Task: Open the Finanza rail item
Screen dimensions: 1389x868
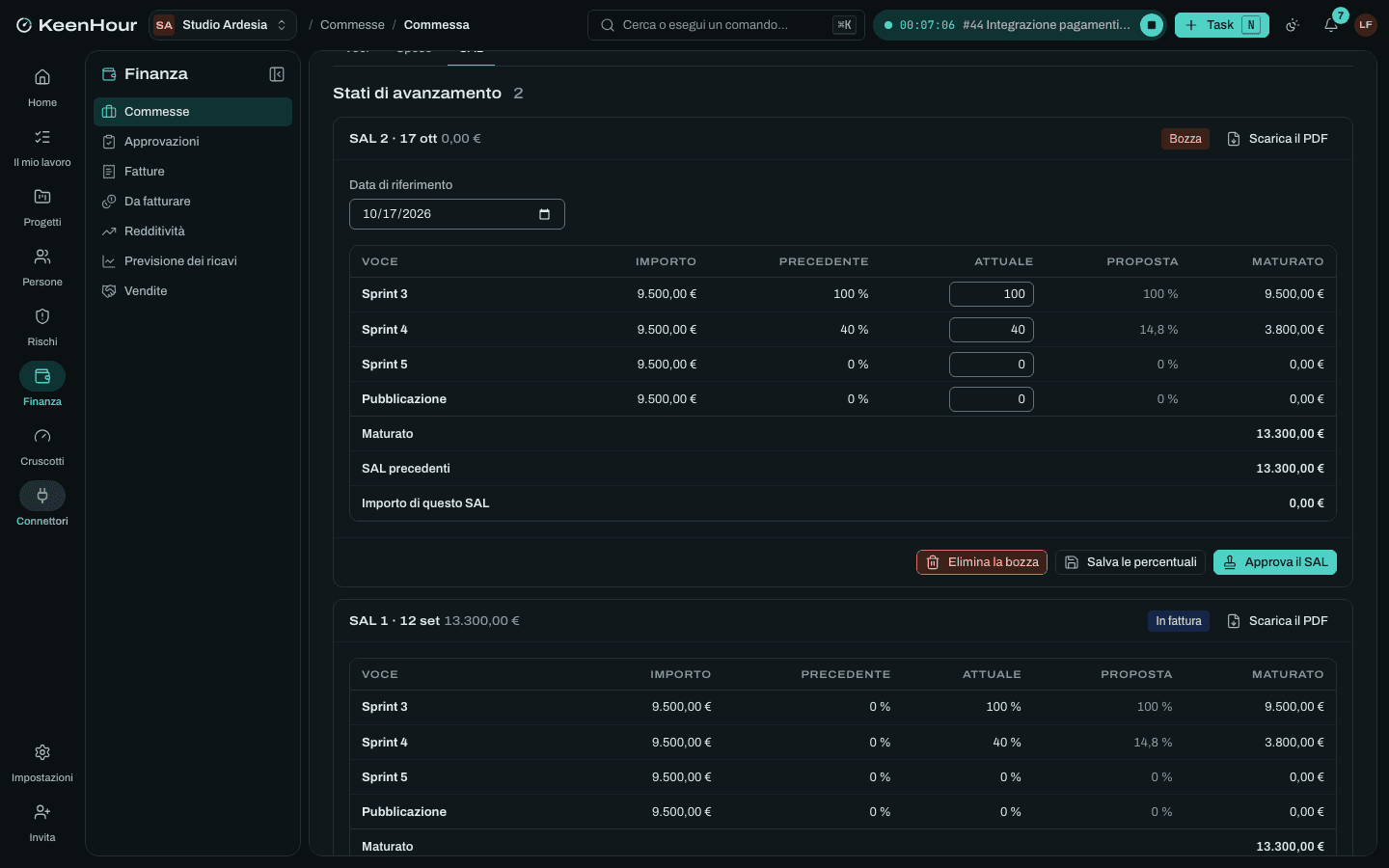Action: [42, 387]
